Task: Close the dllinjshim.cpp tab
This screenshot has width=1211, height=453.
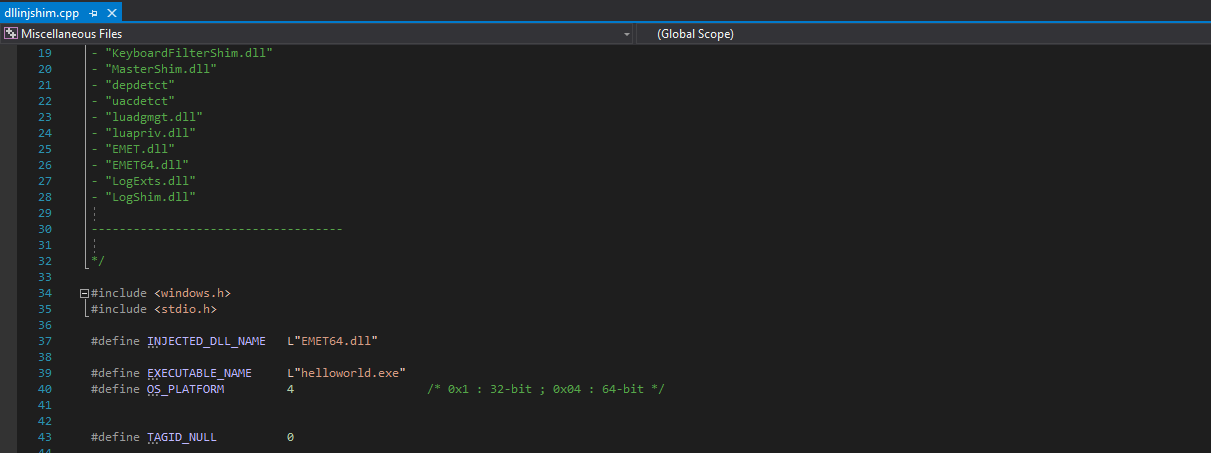Action: 111,14
